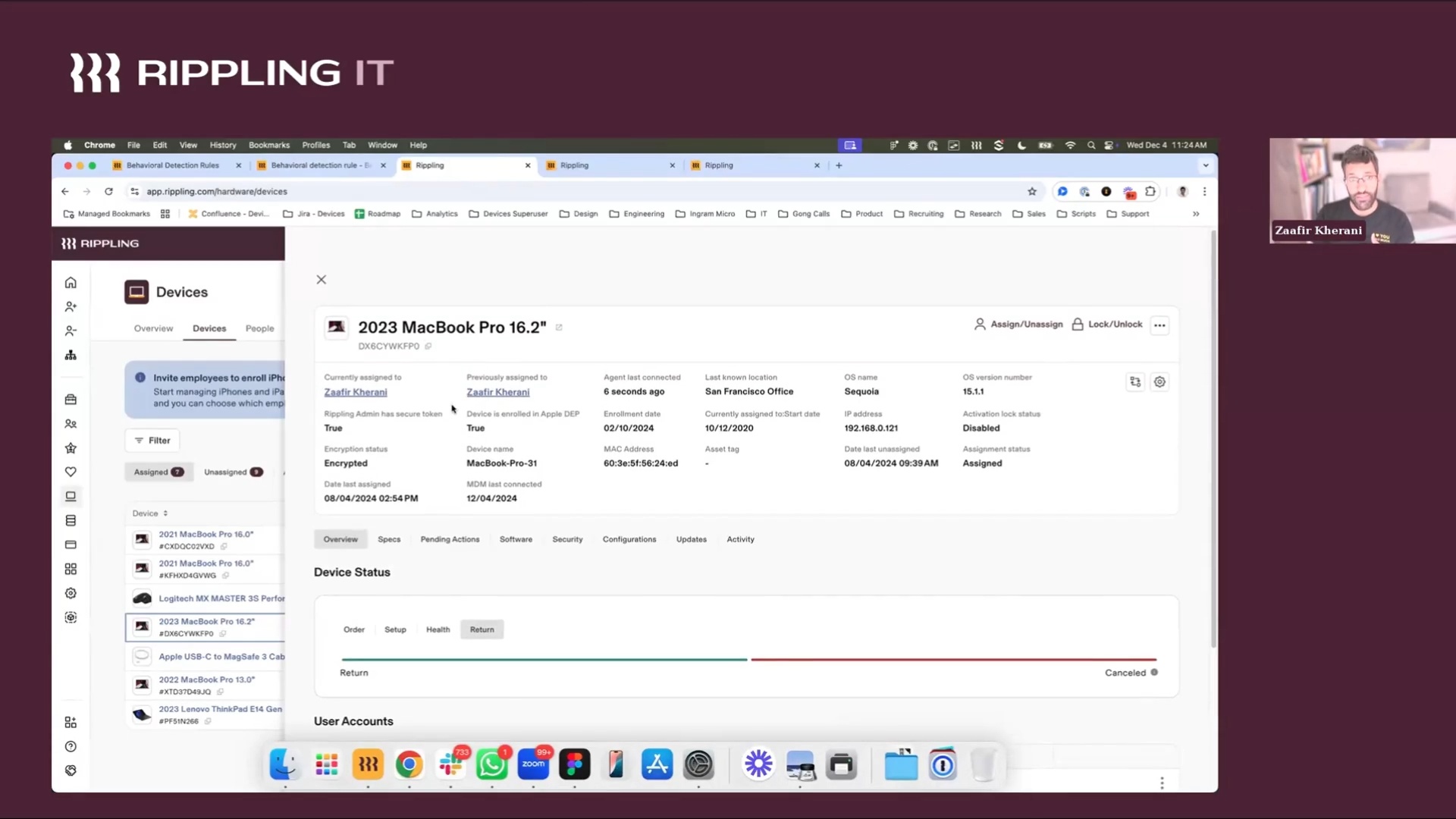Open the three-dots more actions menu
The height and width of the screenshot is (819, 1456).
click(x=1159, y=325)
